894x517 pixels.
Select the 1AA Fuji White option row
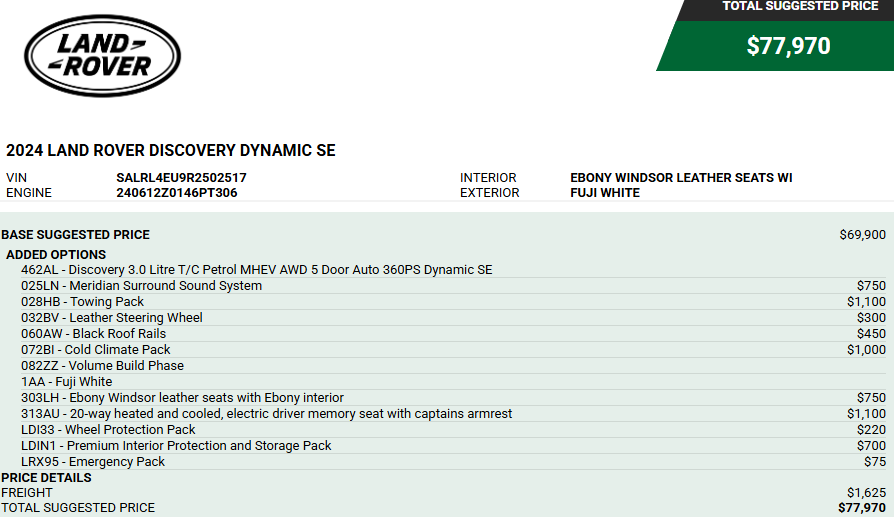pos(453,381)
